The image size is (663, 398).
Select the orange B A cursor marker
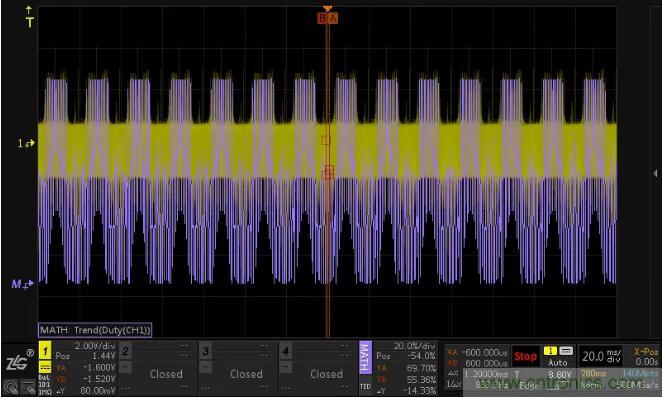(x=327, y=18)
